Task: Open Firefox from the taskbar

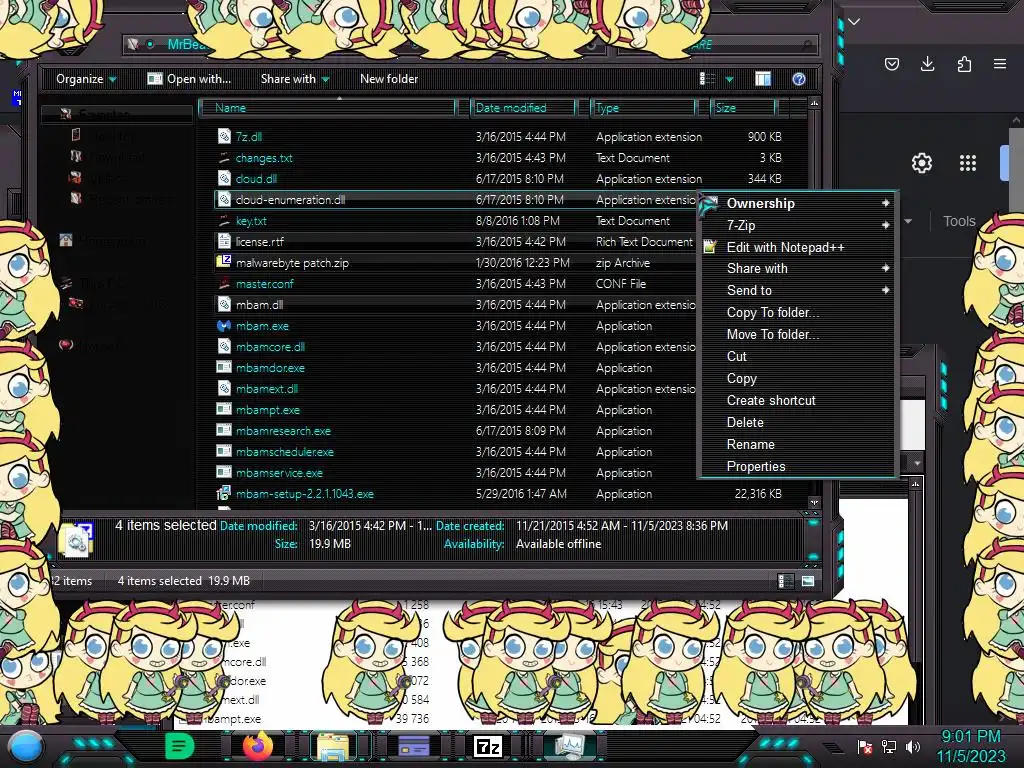Action: [257, 746]
